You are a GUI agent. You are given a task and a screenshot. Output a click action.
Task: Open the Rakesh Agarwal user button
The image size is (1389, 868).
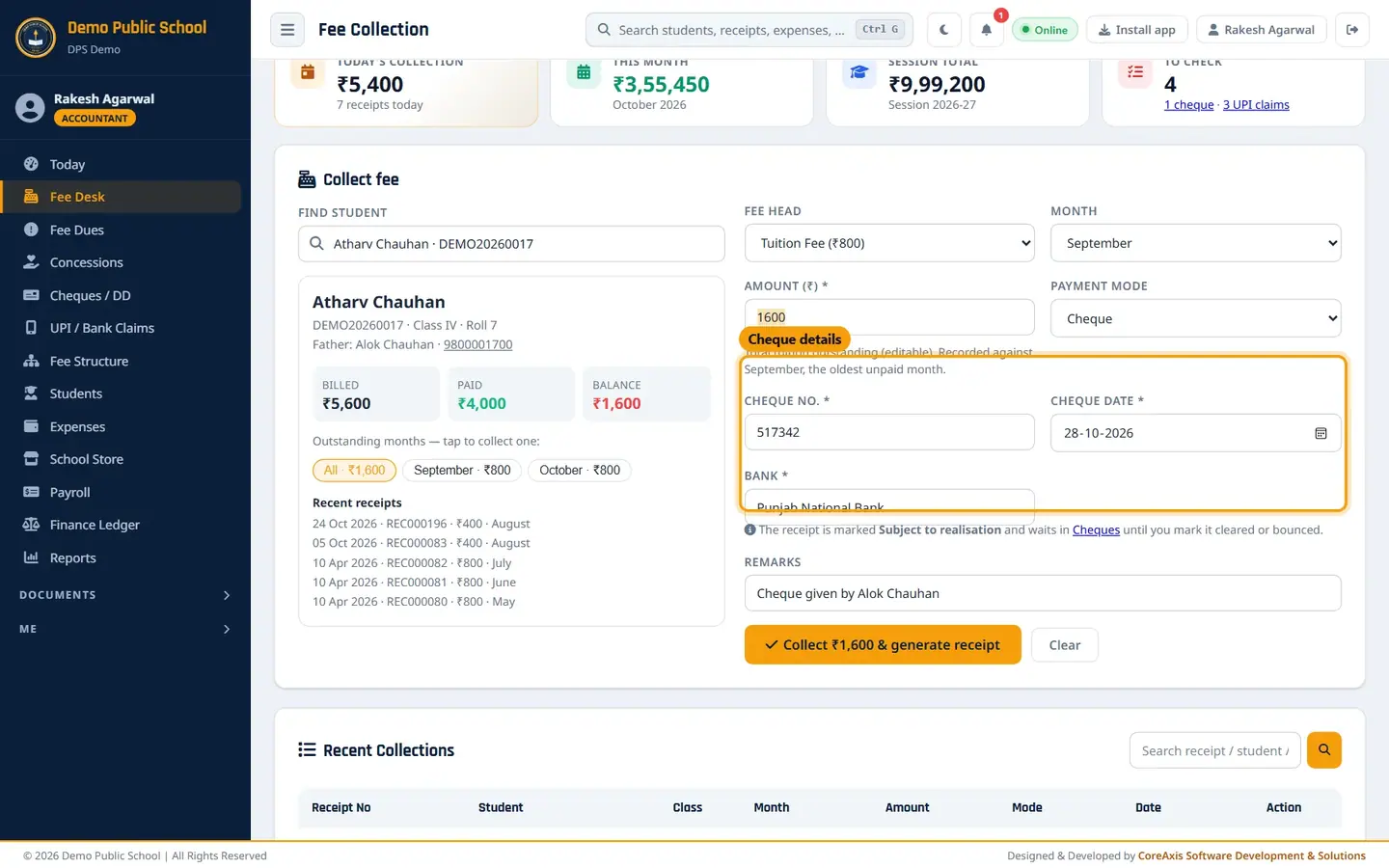point(1262,30)
